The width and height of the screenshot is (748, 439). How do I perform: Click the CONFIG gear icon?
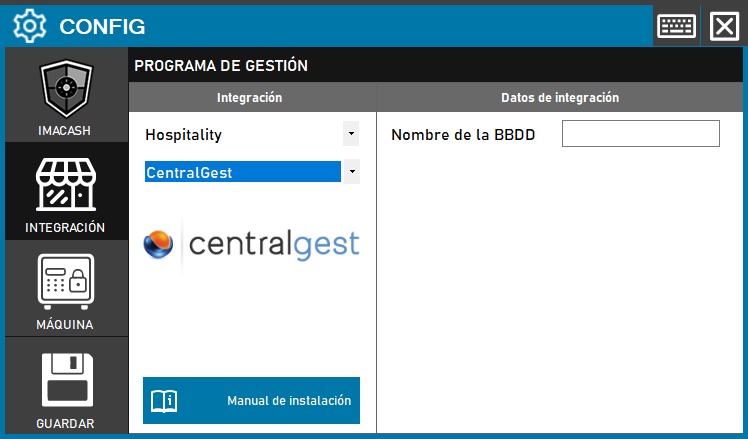[29, 25]
